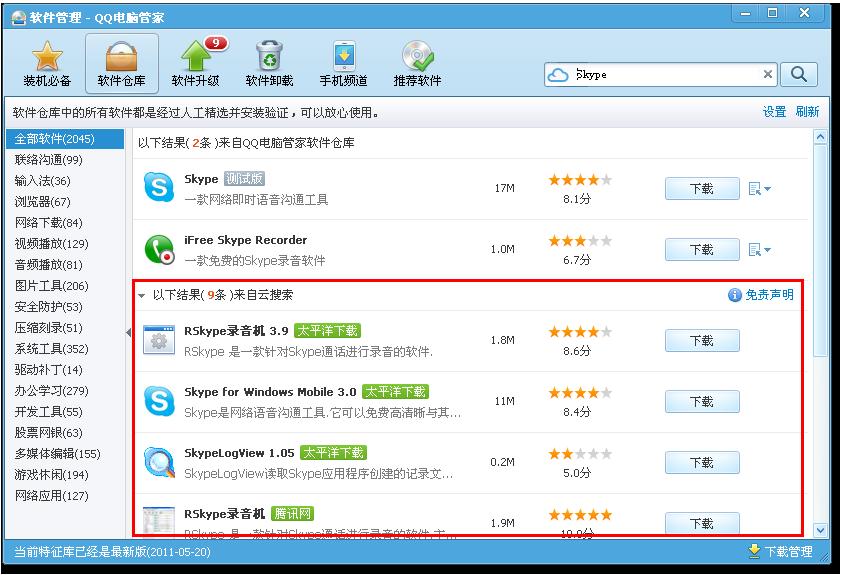
Task: Click iFree Skype Recorder phone icon
Action: tap(159, 249)
